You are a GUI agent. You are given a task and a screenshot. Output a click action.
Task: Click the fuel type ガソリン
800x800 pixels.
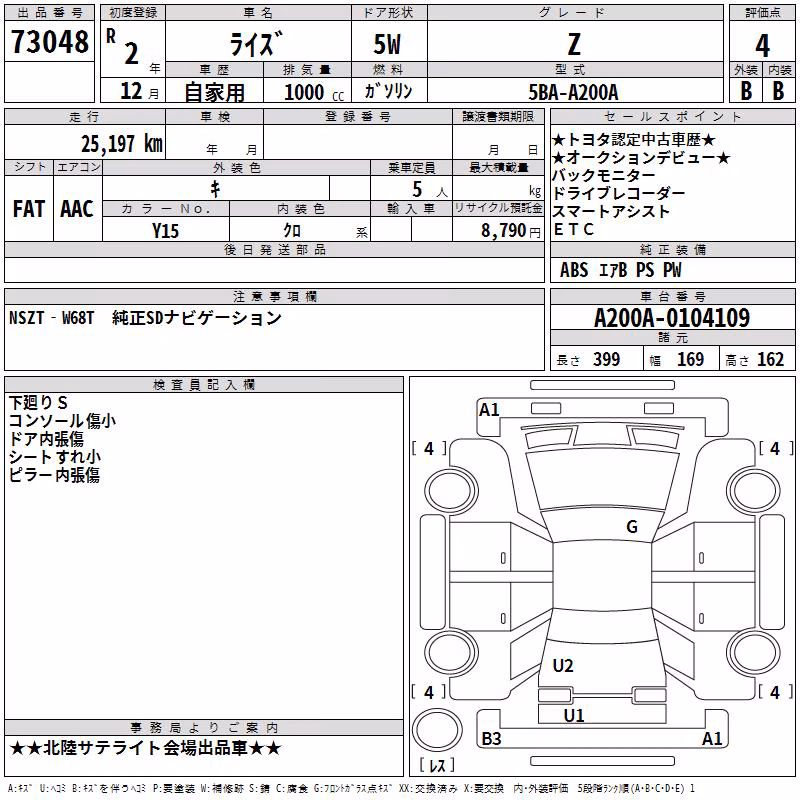point(388,91)
